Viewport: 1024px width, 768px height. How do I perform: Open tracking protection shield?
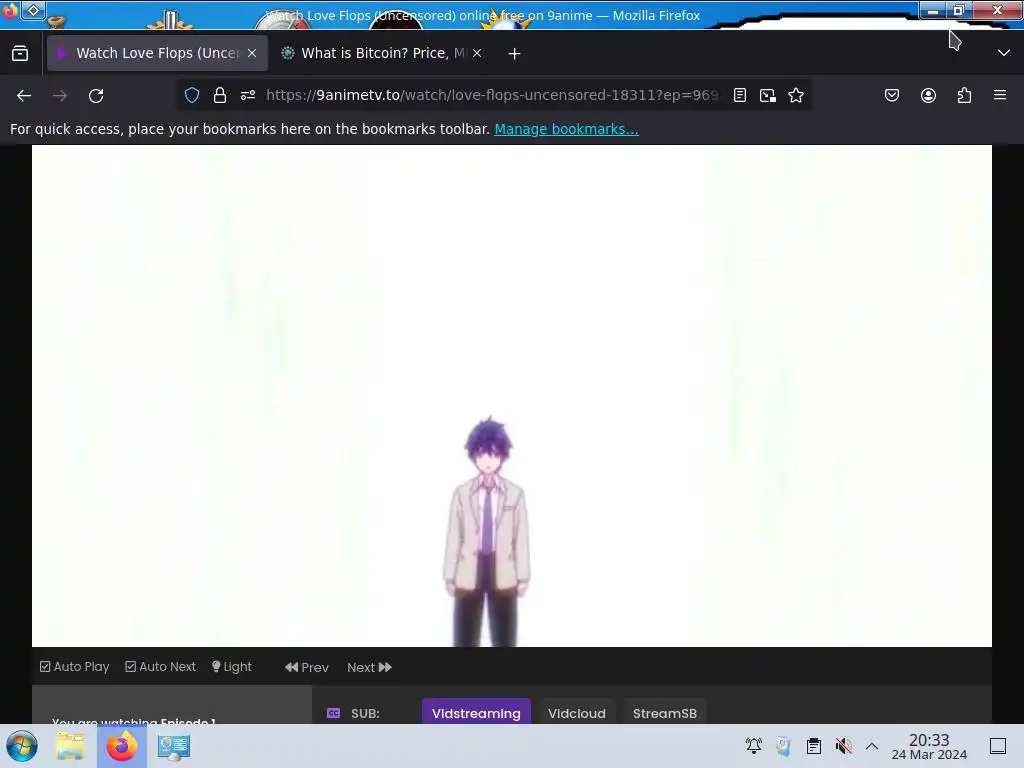tap(191, 95)
